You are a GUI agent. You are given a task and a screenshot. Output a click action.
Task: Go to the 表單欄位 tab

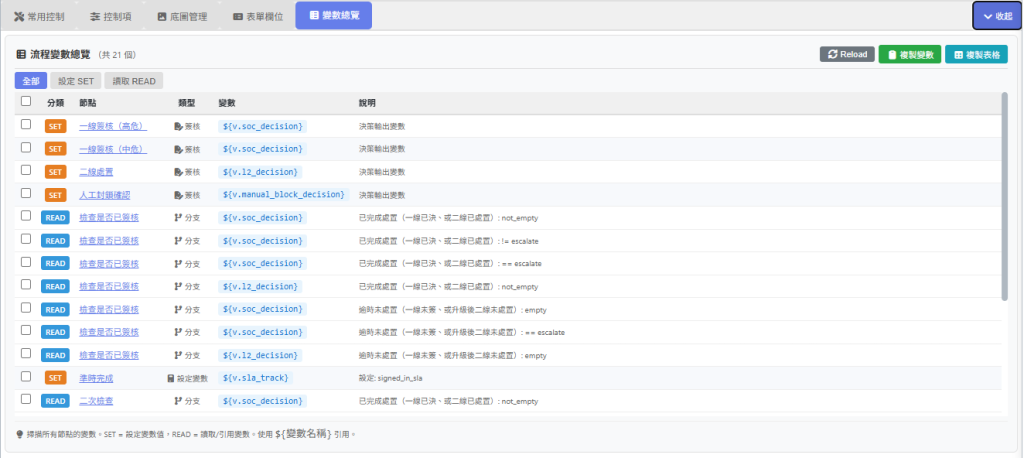[x=258, y=17]
